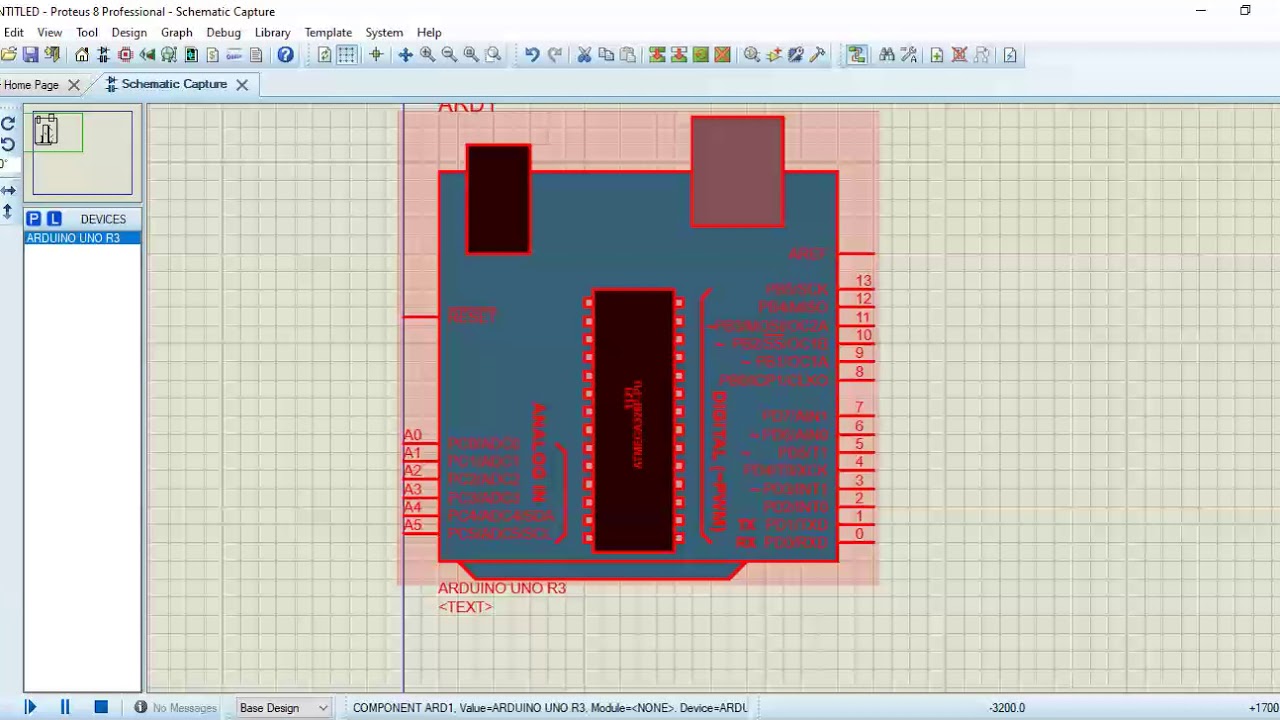Start simulation with Play button

pyautogui.click(x=30, y=707)
